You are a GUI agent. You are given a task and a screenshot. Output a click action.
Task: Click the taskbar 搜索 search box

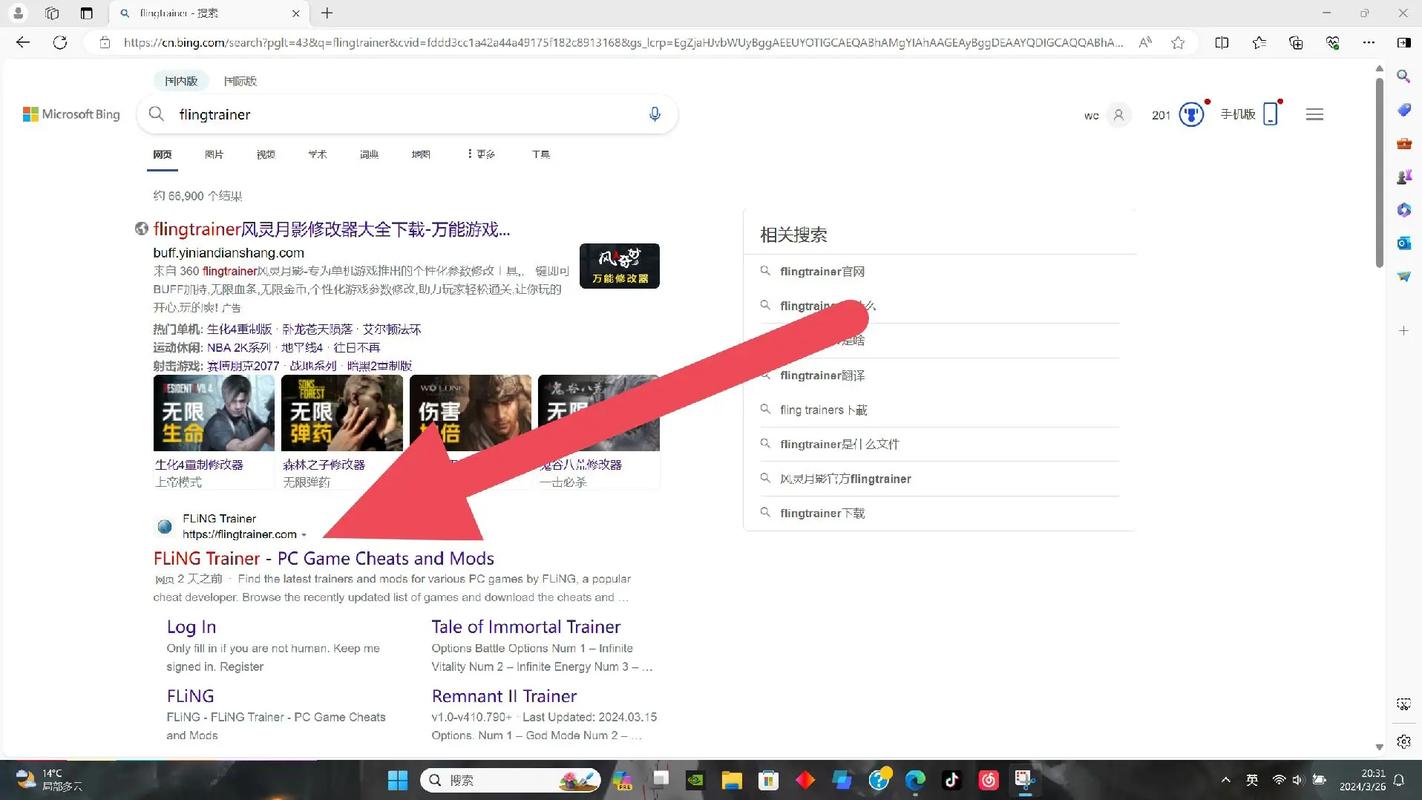click(512, 780)
